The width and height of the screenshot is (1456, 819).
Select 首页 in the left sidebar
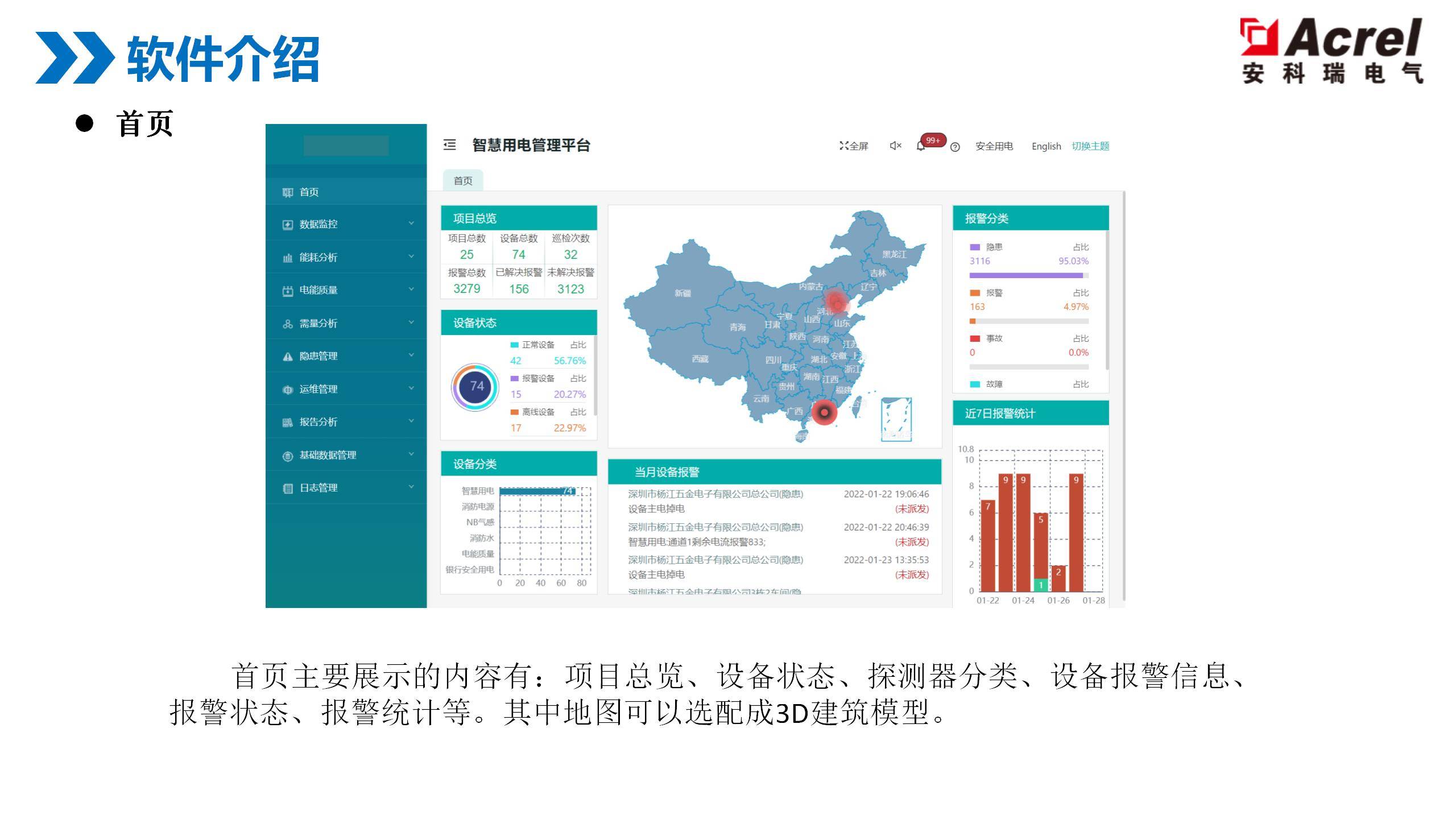pyautogui.click(x=309, y=192)
